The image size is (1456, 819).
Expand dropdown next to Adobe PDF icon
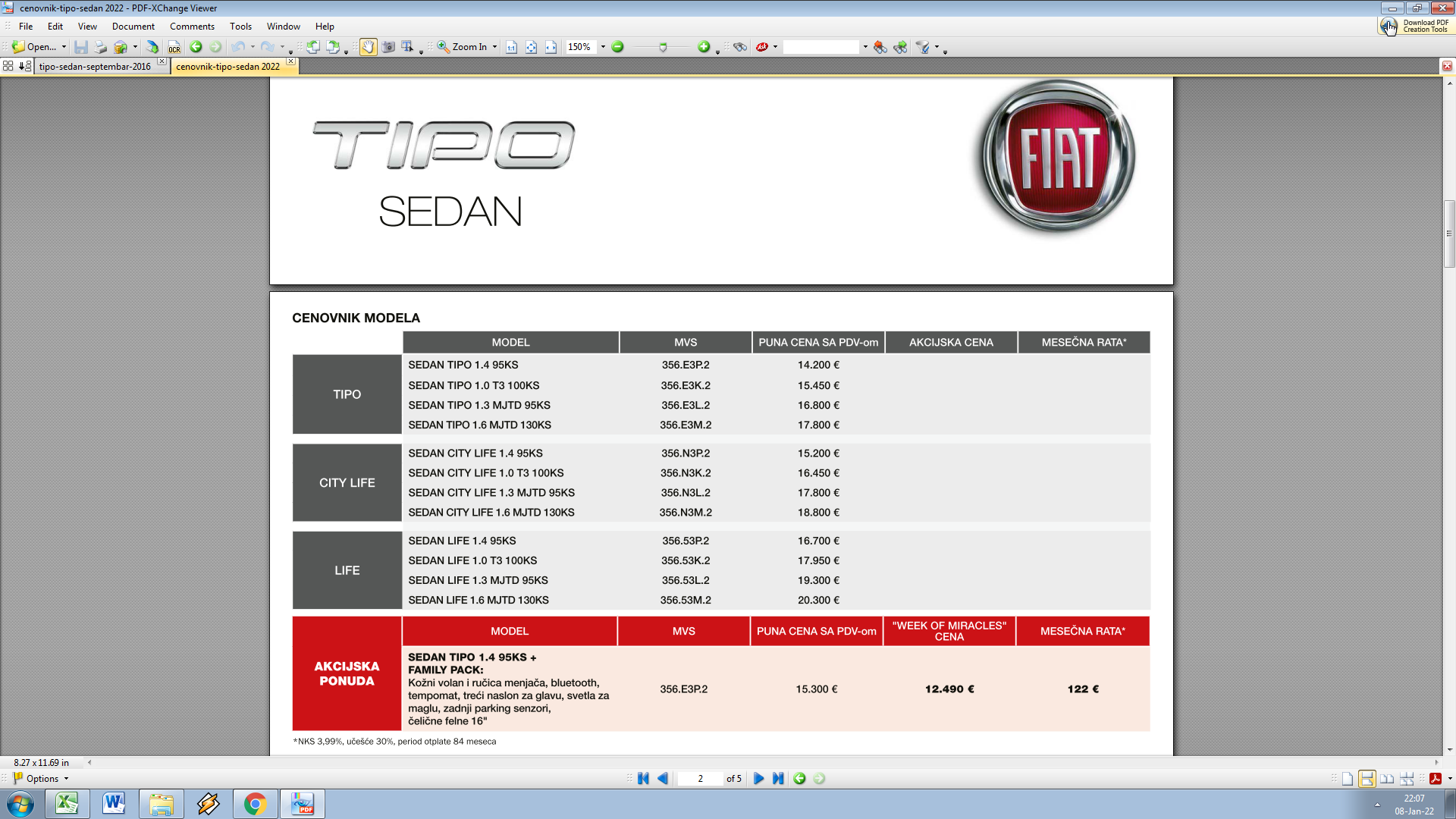(1450, 779)
